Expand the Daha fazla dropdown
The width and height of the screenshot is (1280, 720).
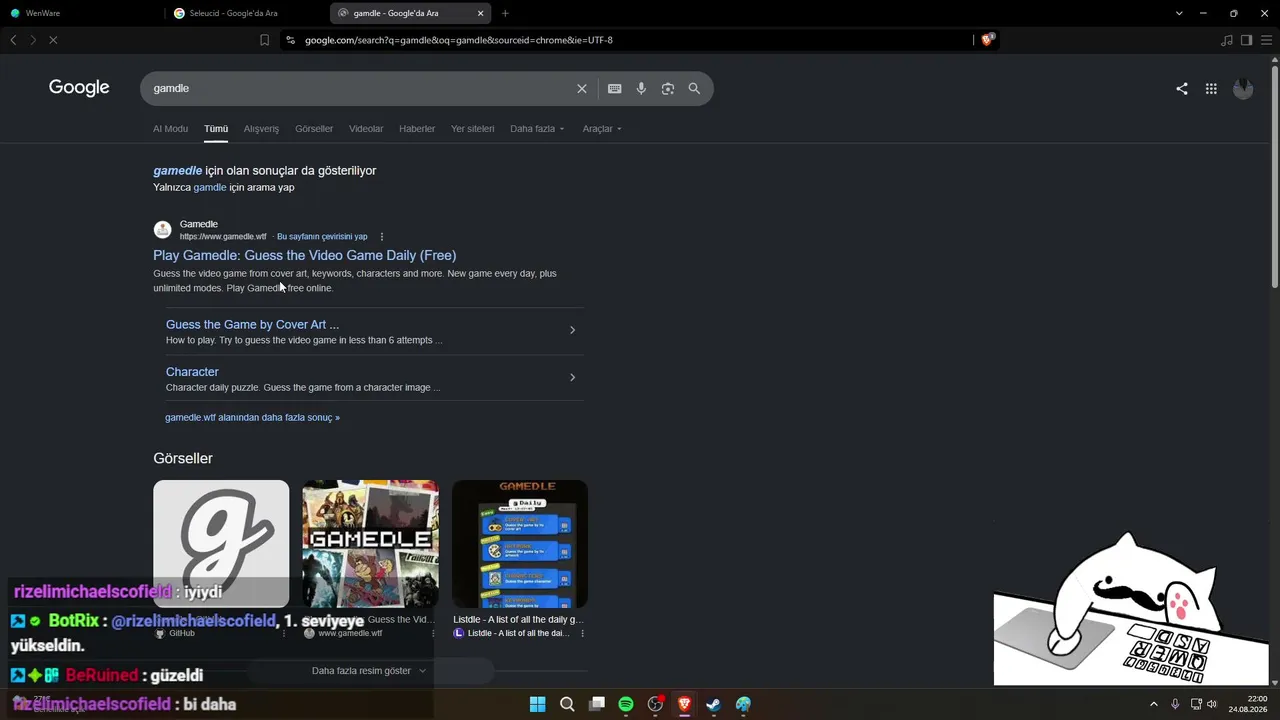537,129
